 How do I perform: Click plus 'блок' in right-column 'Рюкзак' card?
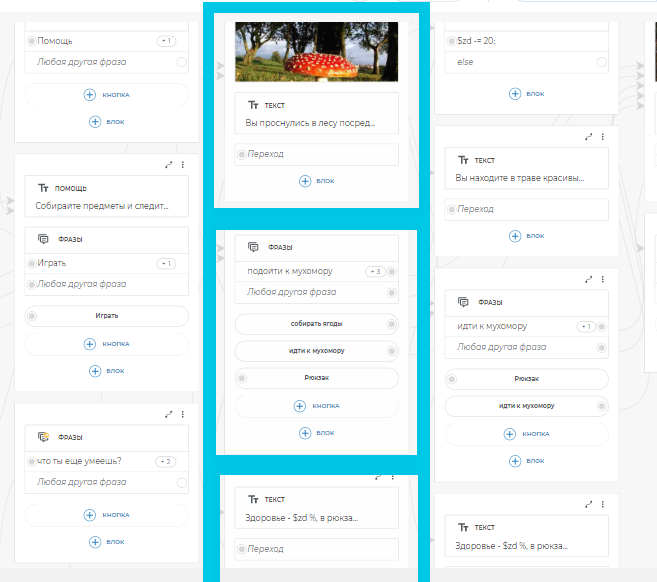[x=515, y=461]
